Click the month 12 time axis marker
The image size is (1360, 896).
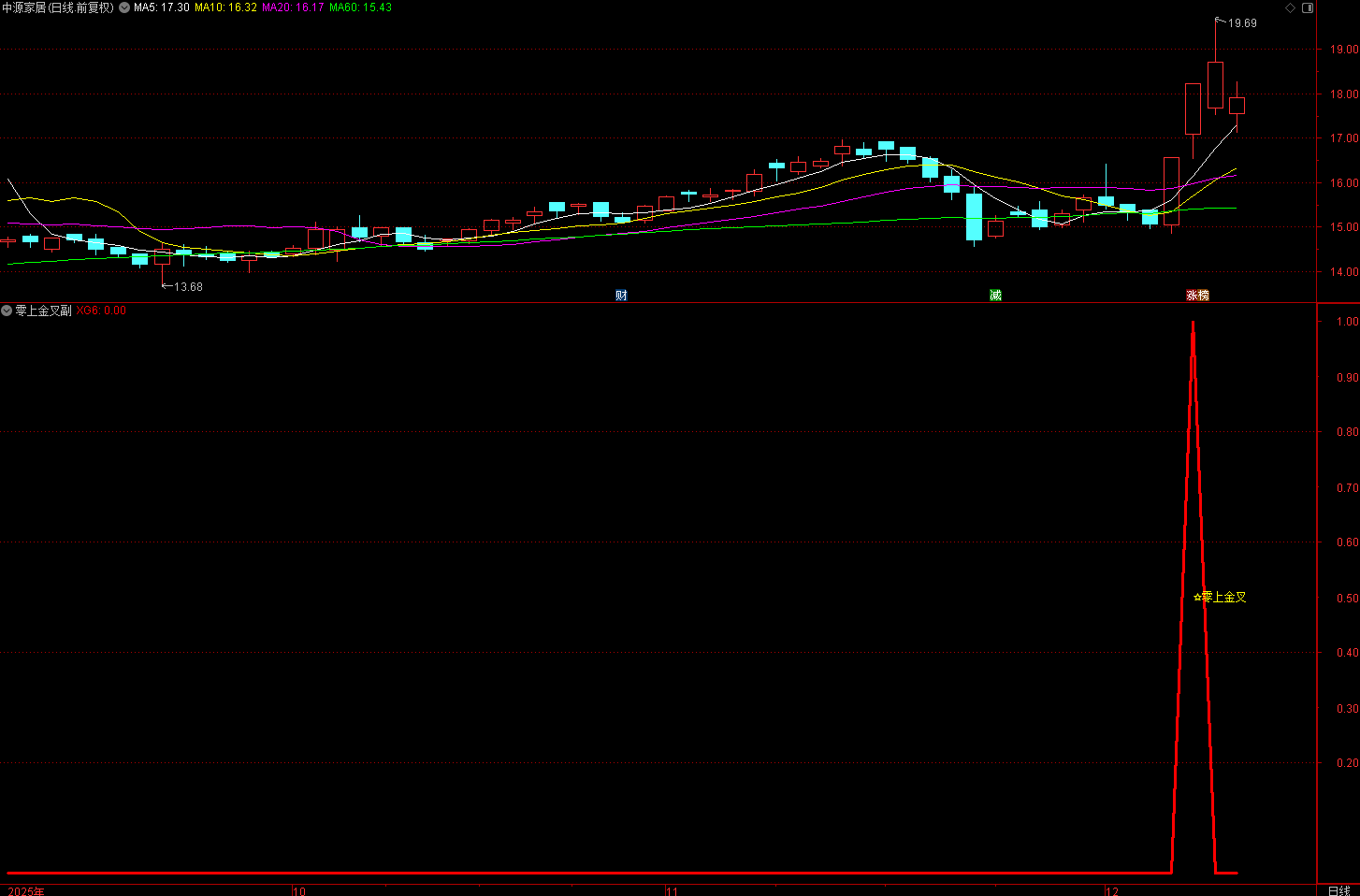[1112, 890]
